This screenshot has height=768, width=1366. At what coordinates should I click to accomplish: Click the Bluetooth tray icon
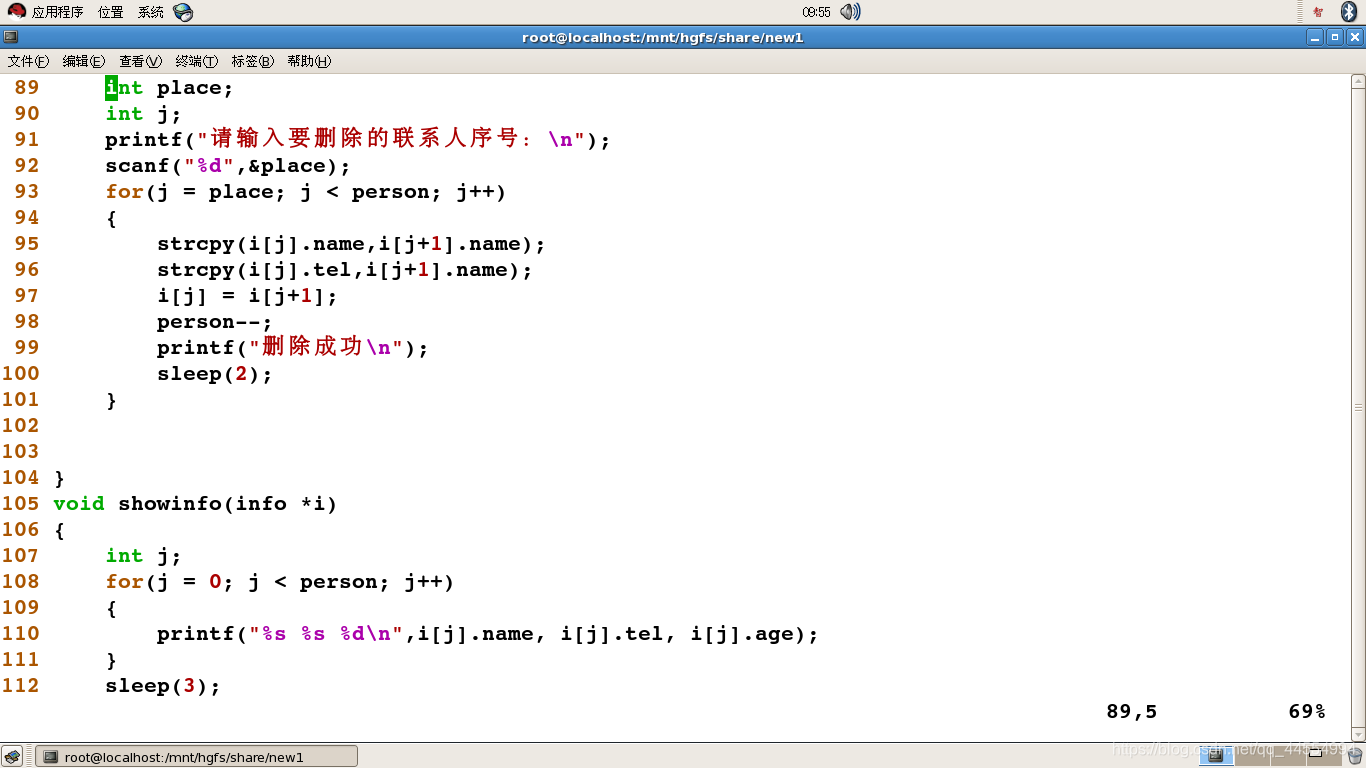tap(1348, 12)
